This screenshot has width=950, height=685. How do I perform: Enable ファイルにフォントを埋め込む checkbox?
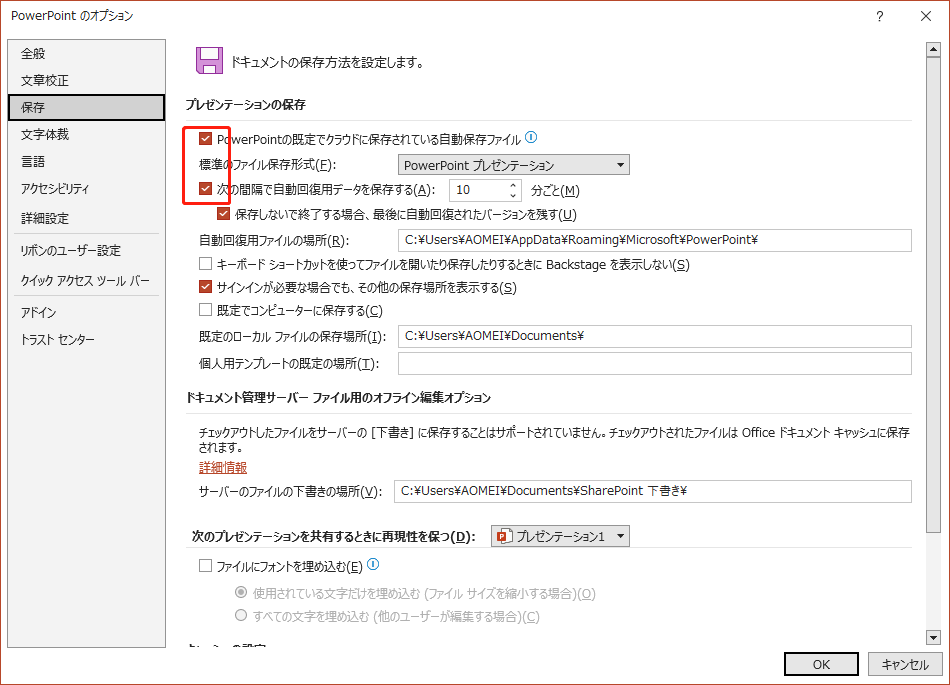tap(205, 566)
